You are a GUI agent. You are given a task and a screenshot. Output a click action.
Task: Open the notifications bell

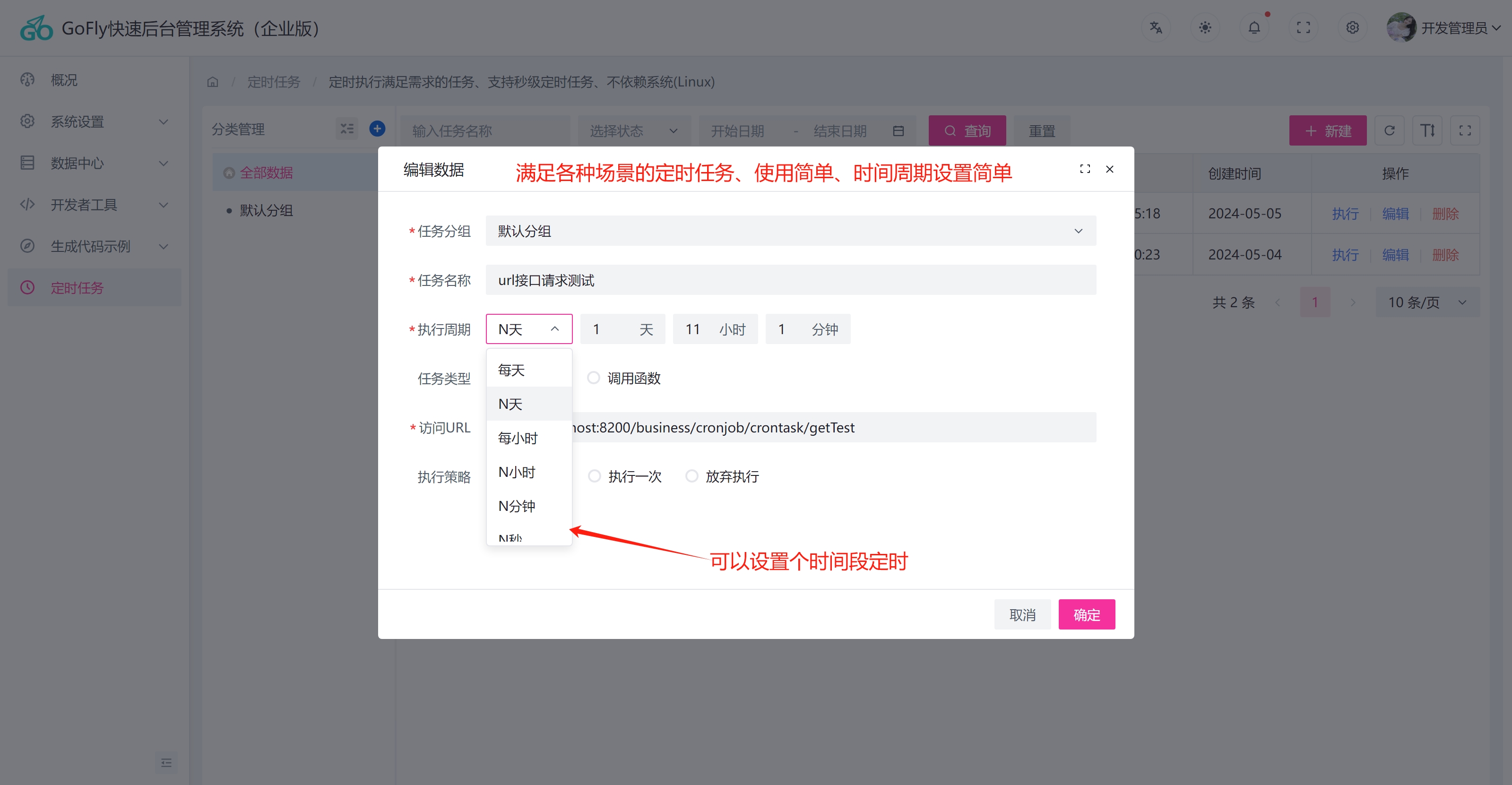point(1254,27)
